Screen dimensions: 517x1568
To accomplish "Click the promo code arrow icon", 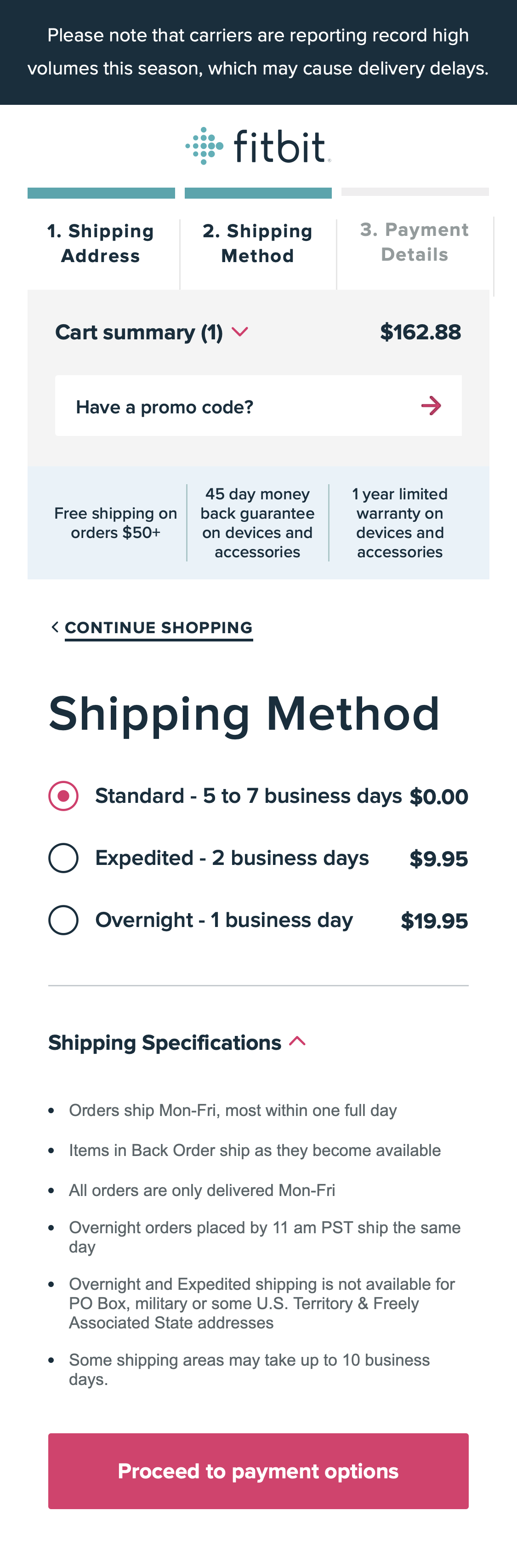I will point(431,406).
